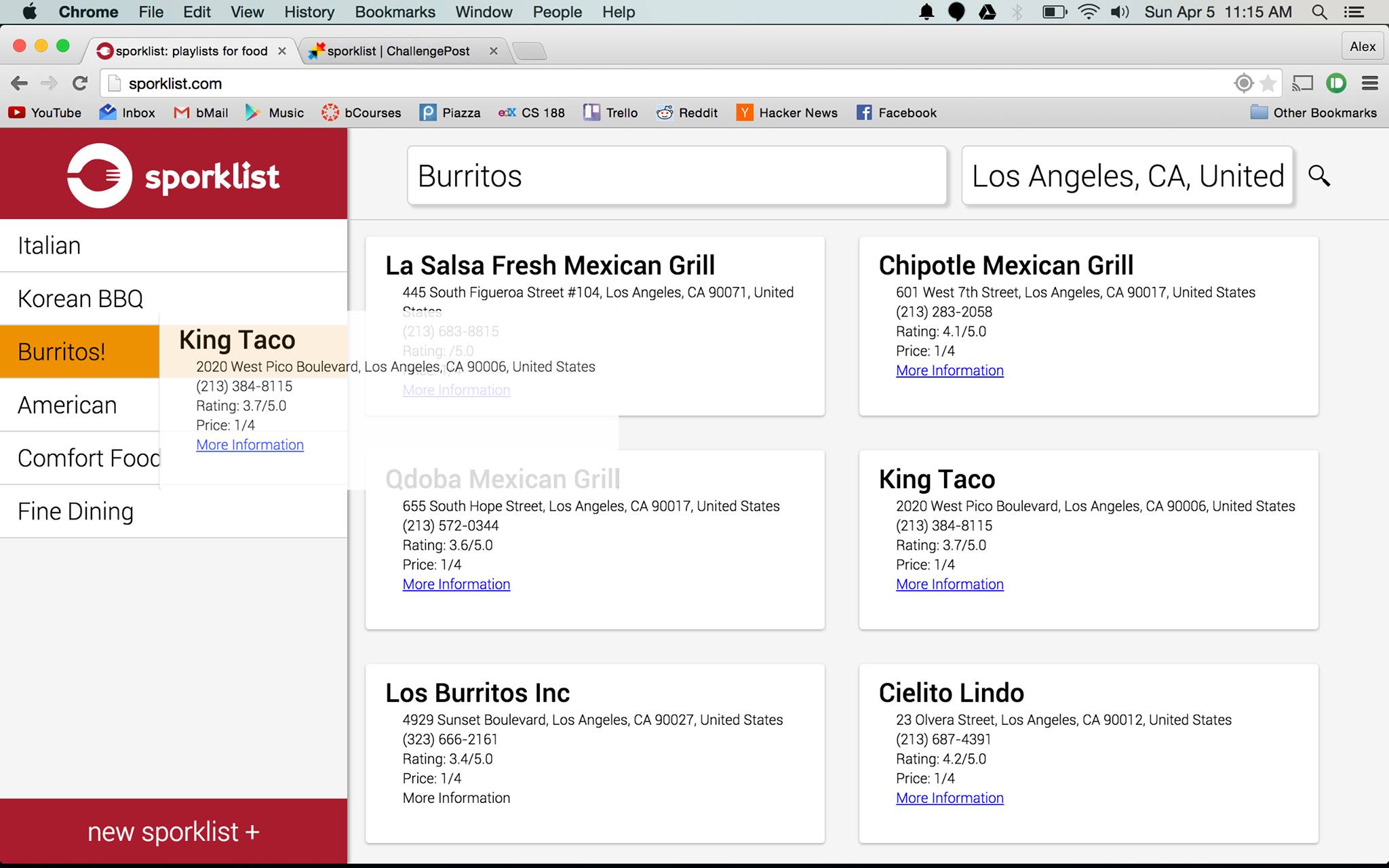Click the new sporklist + button
This screenshot has height=868, width=1389.
[173, 831]
